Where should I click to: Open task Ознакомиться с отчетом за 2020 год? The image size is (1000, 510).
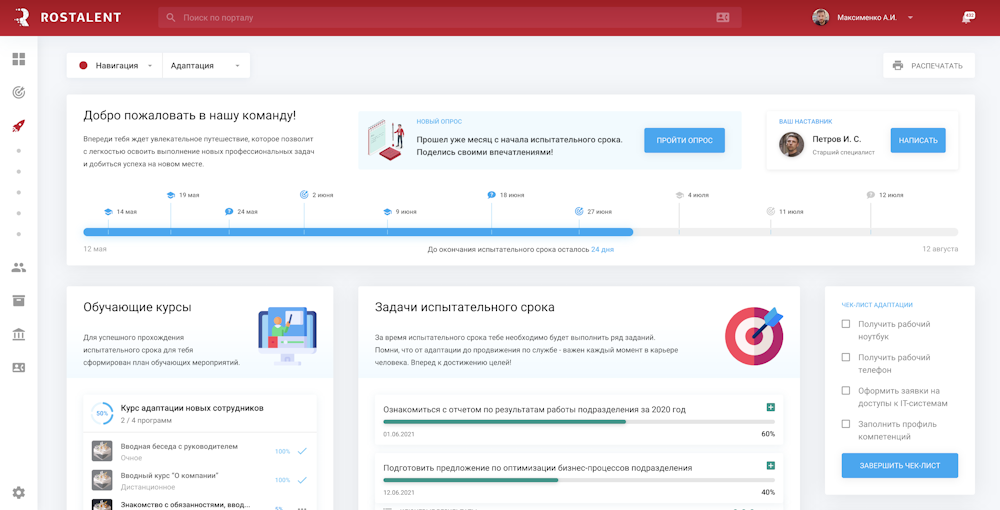pos(534,409)
